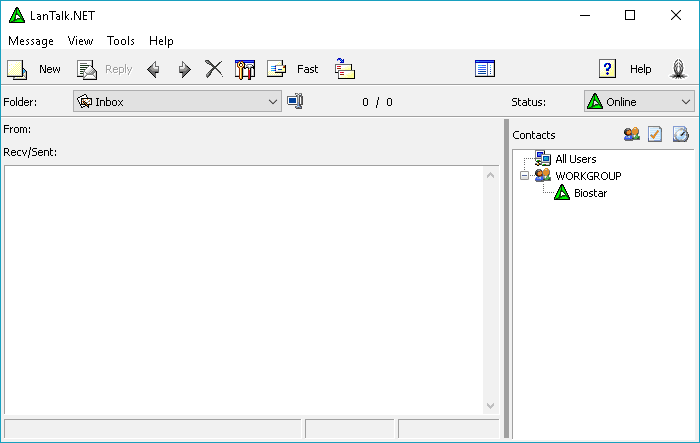The width and height of the screenshot is (700, 443).
Task: Open the Tools menu
Action: pos(121,41)
